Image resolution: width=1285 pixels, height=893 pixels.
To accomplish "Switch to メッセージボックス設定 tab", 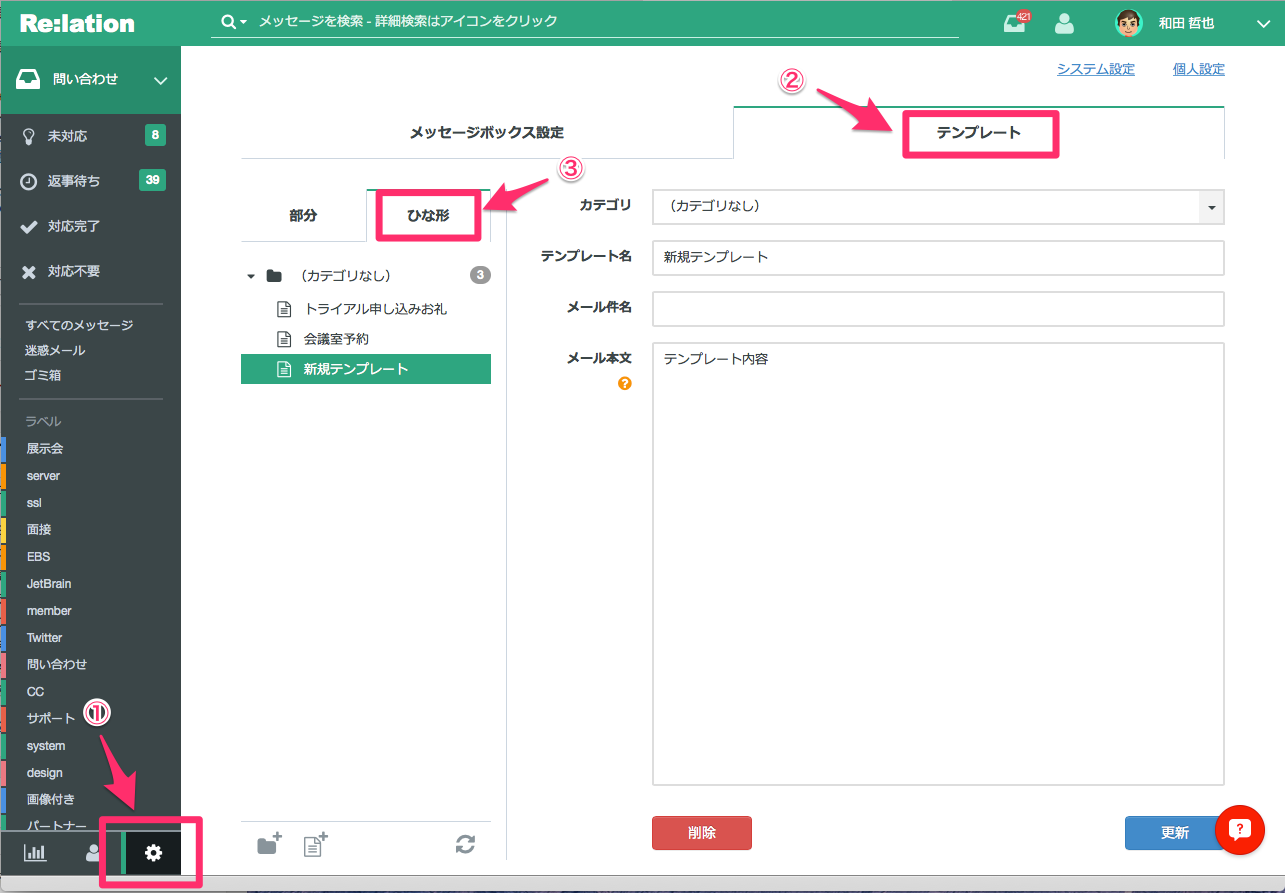I will tap(487, 132).
